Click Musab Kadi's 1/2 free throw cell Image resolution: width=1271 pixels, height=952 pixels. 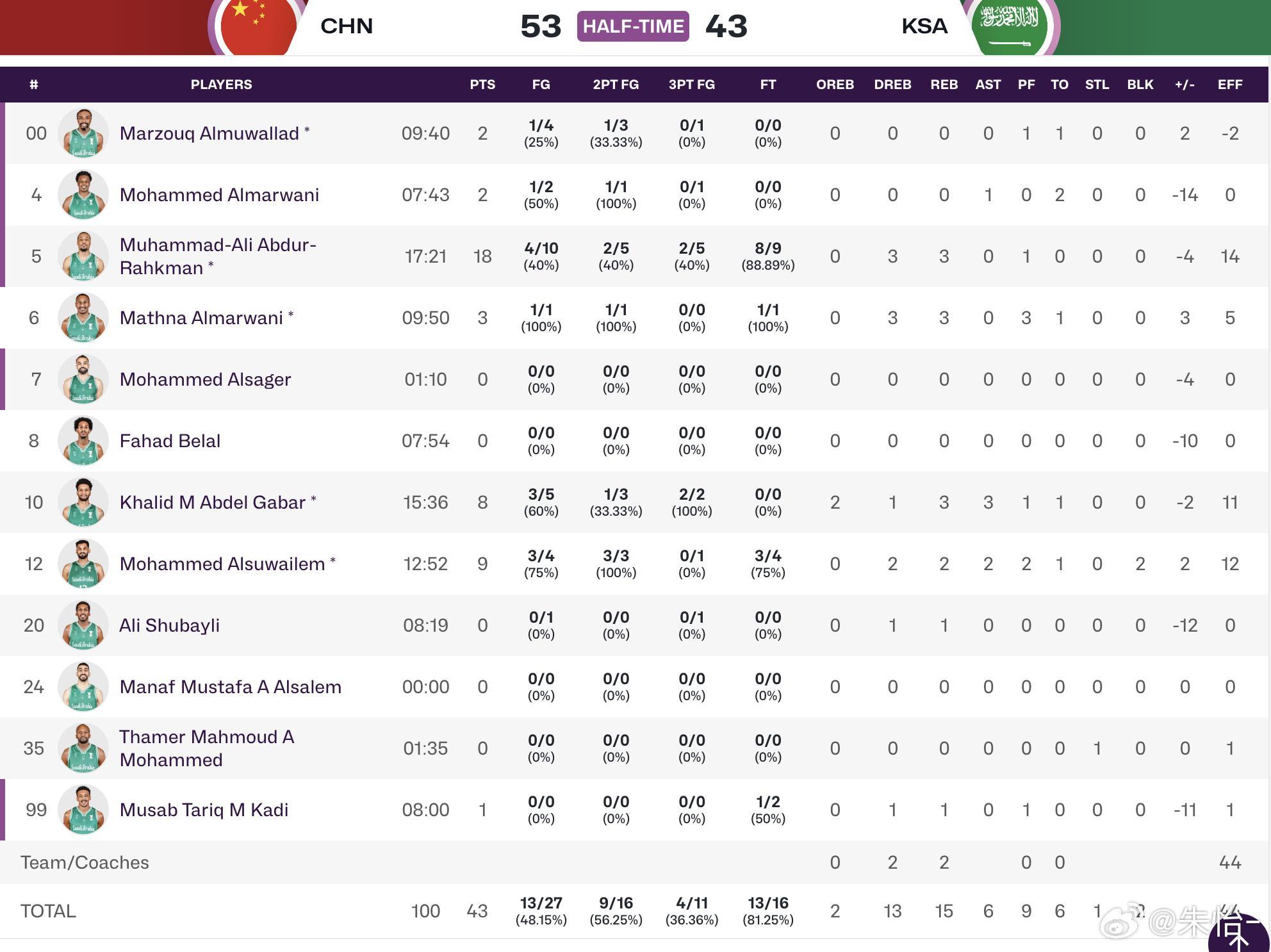click(768, 810)
